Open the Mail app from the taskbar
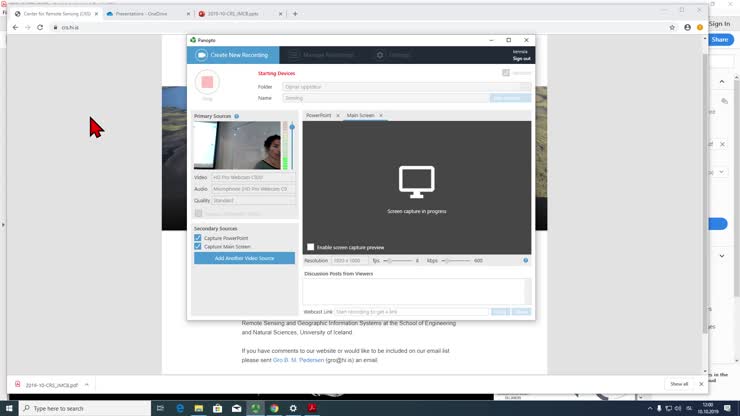 click(x=236, y=408)
